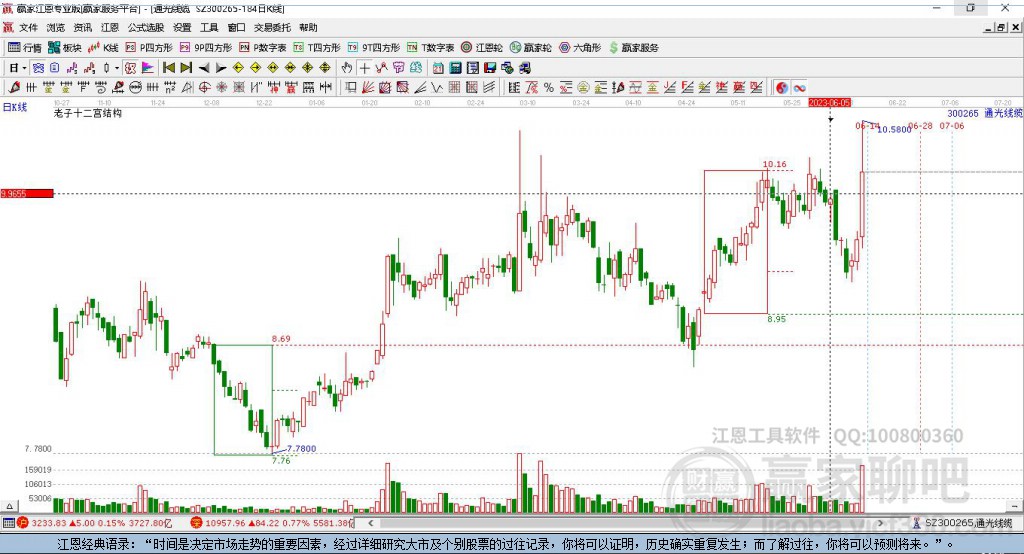1024x554 pixels.
Task: Open the calendar icon in toolbar
Action: 438,68
